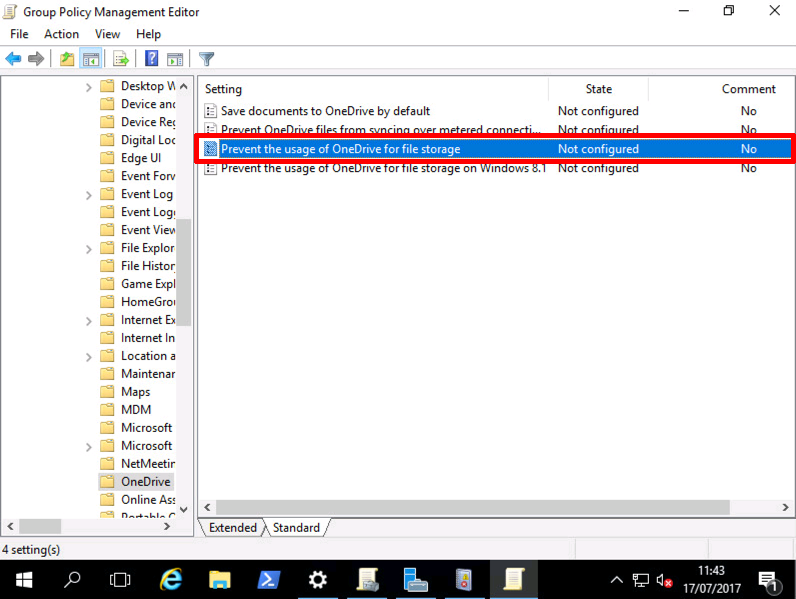Open the Windows Start menu
Image resolution: width=796 pixels, height=599 pixels.
[24, 580]
